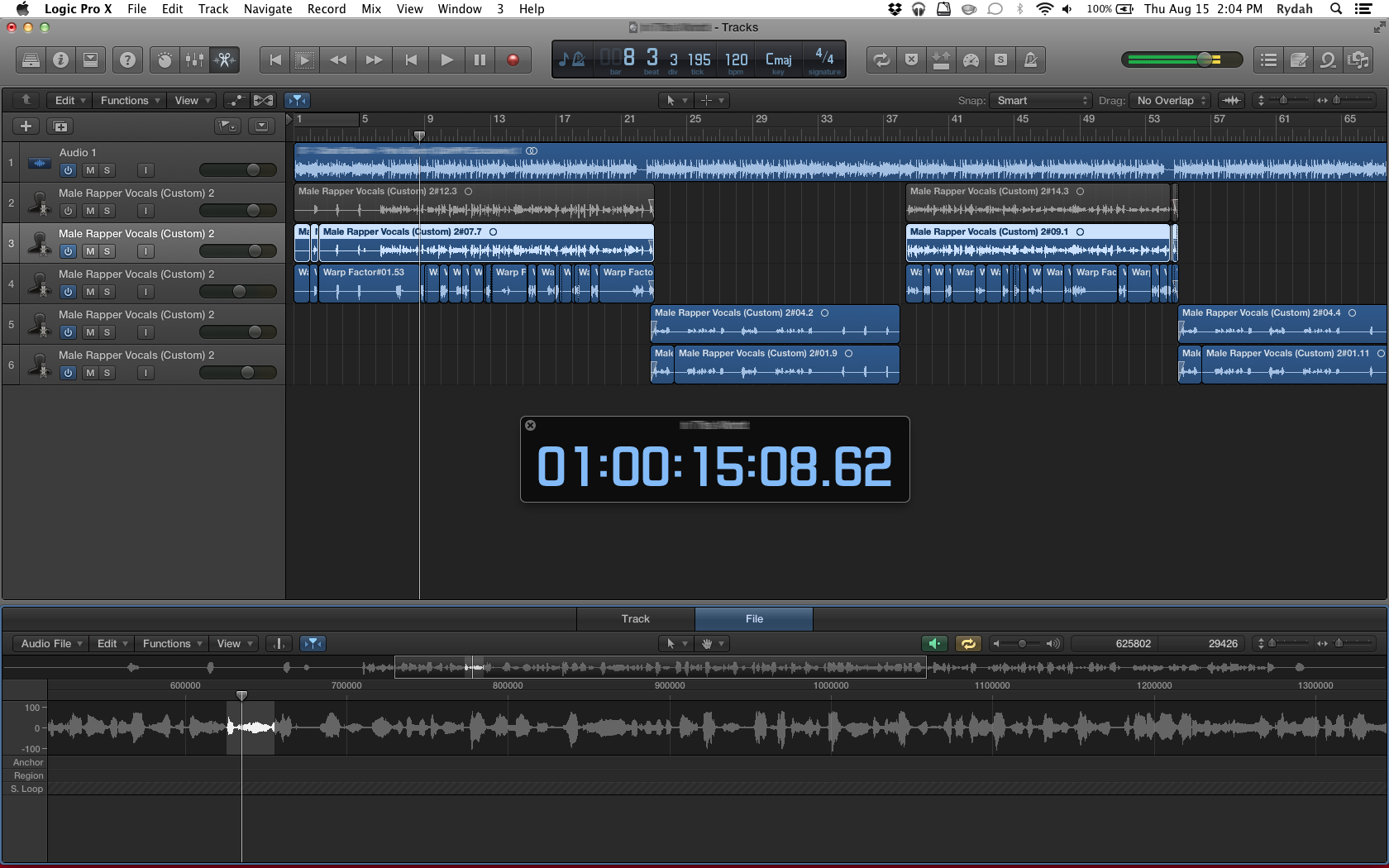The width and height of the screenshot is (1389, 868).
Task: Solo track 3 Male Rapper Vocals
Action: coord(107,251)
